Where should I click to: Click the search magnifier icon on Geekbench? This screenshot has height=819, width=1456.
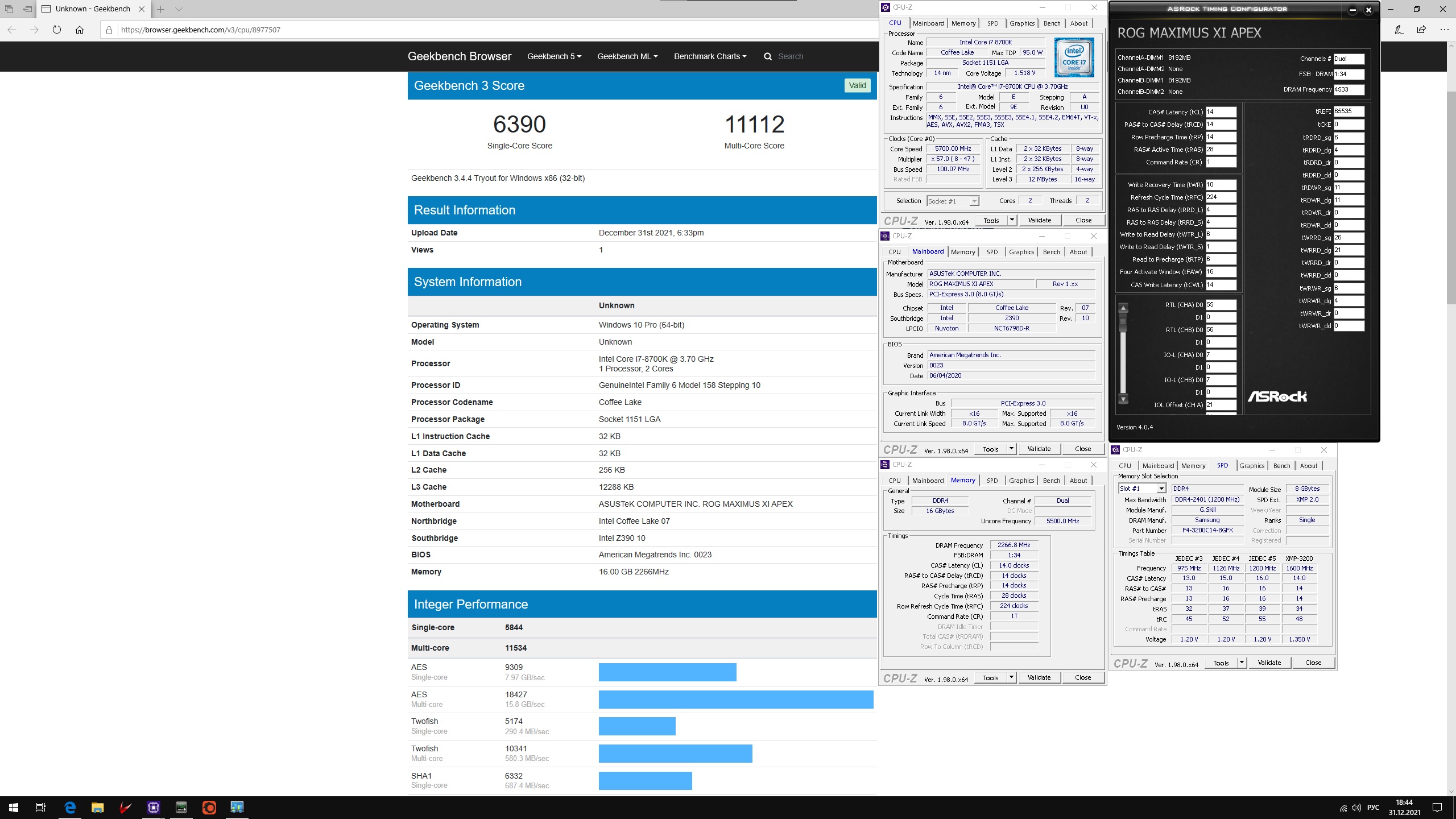pyautogui.click(x=768, y=56)
